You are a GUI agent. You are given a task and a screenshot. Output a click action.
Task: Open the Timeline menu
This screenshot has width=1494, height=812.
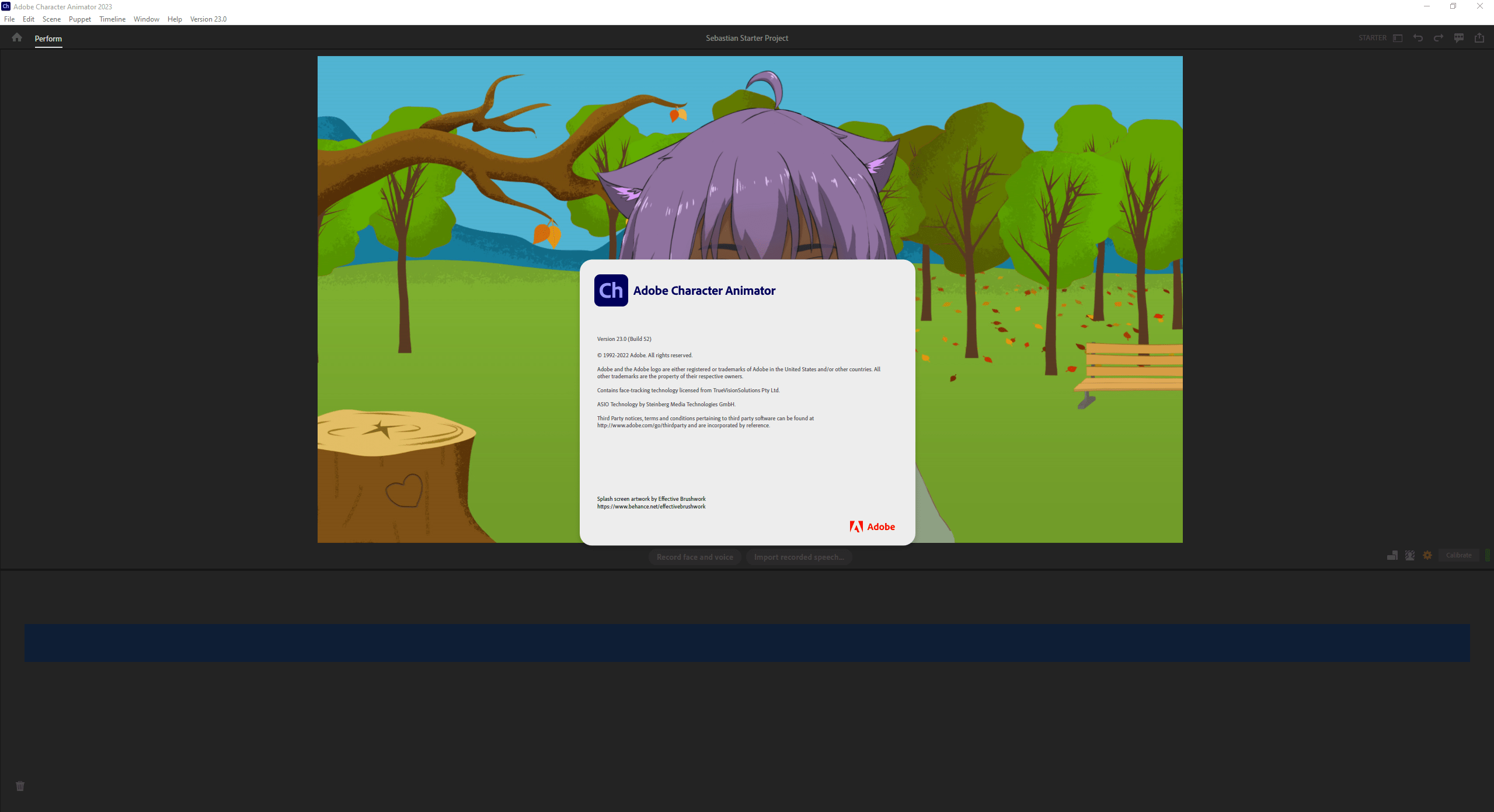(112, 19)
